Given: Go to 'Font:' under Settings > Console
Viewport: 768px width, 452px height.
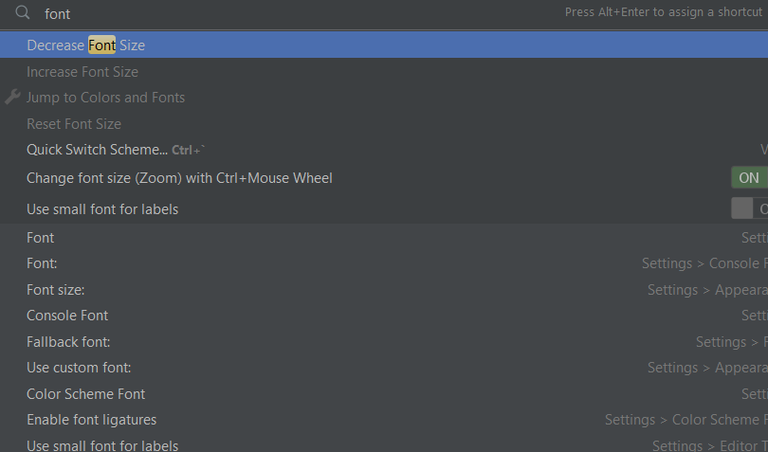Looking at the screenshot, I should (42, 263).
